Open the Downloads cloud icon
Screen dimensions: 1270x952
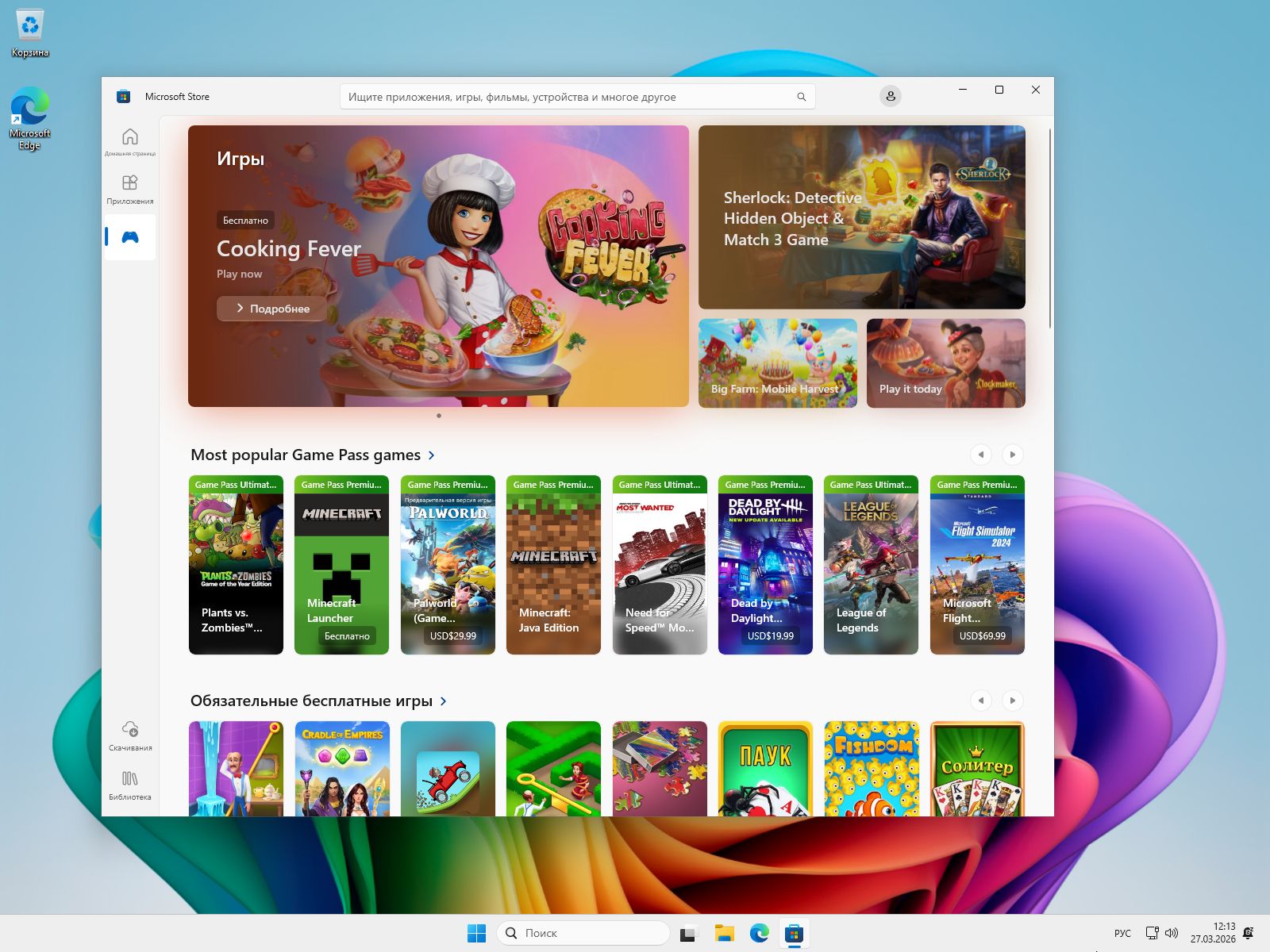[x=130, y=735]
